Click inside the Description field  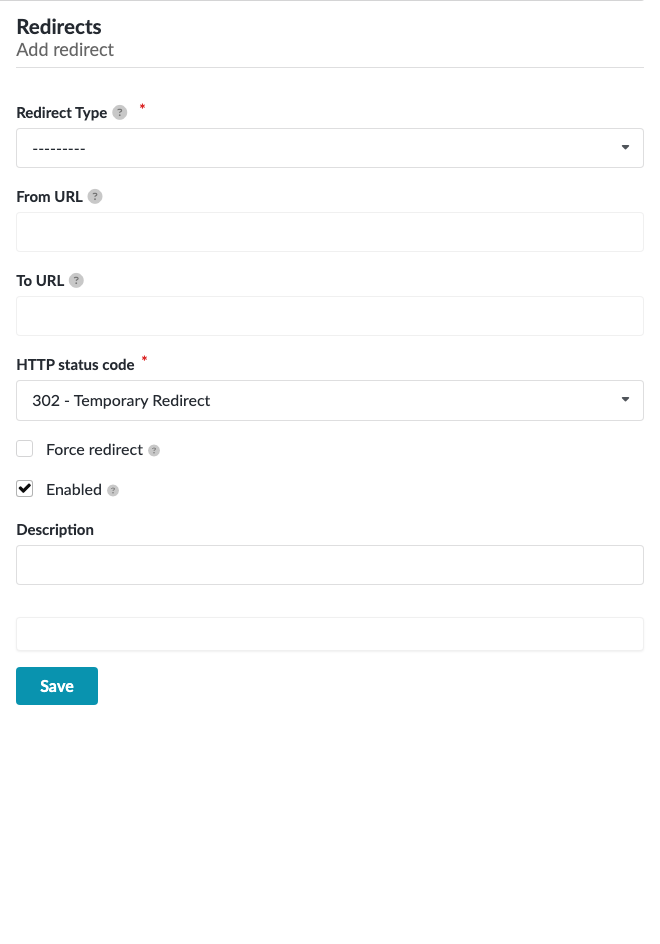click(x=330, y=564)
